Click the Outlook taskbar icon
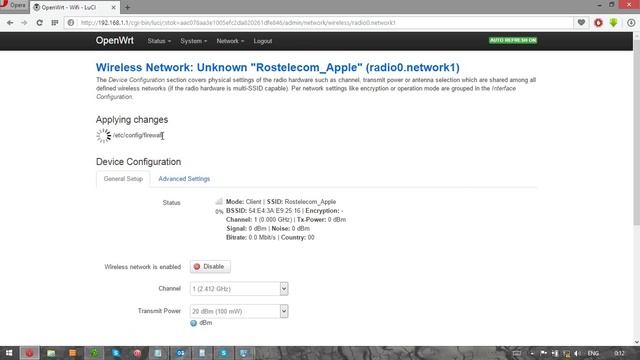The image size is (640, 360). tap(180, 353)
